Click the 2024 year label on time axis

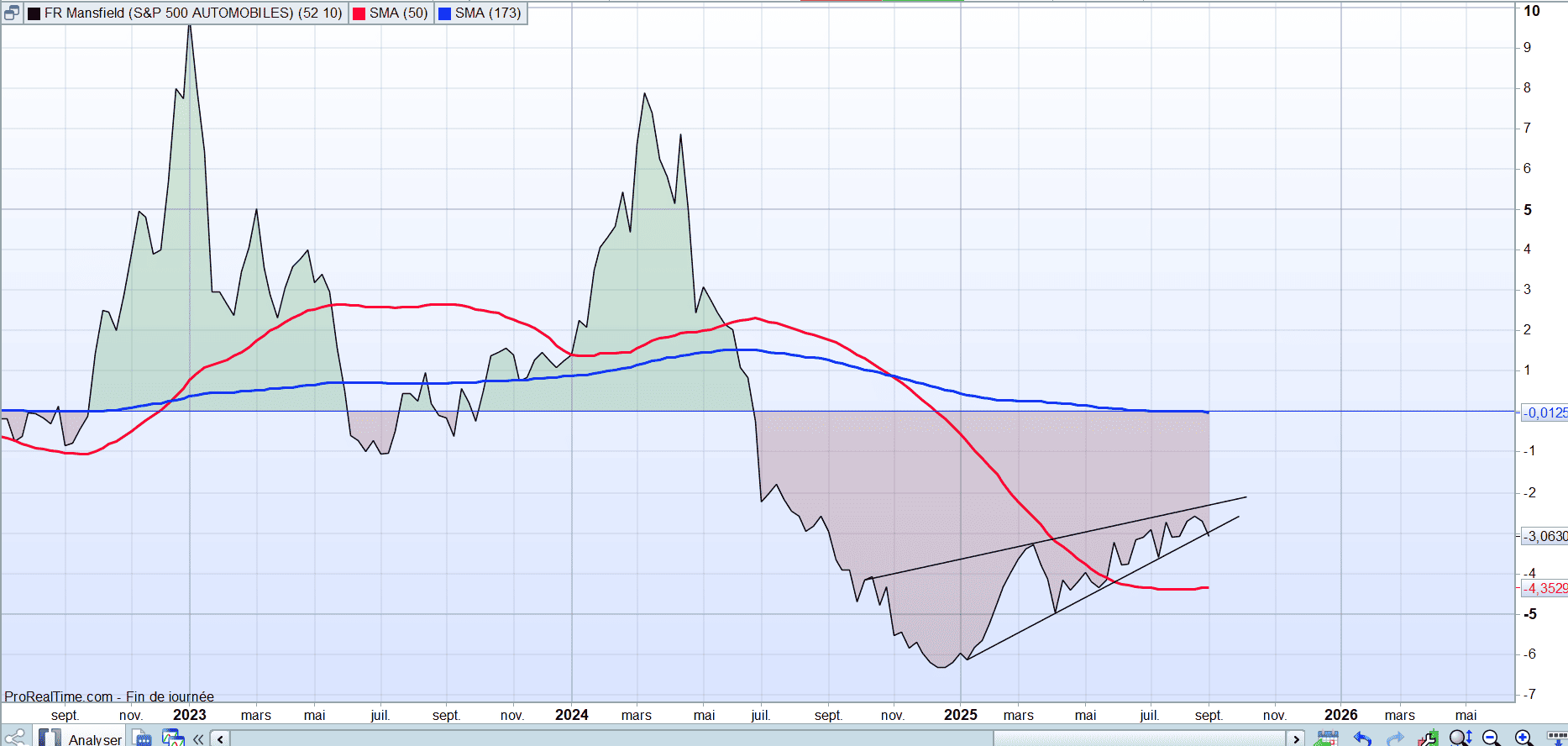[572, 715]
